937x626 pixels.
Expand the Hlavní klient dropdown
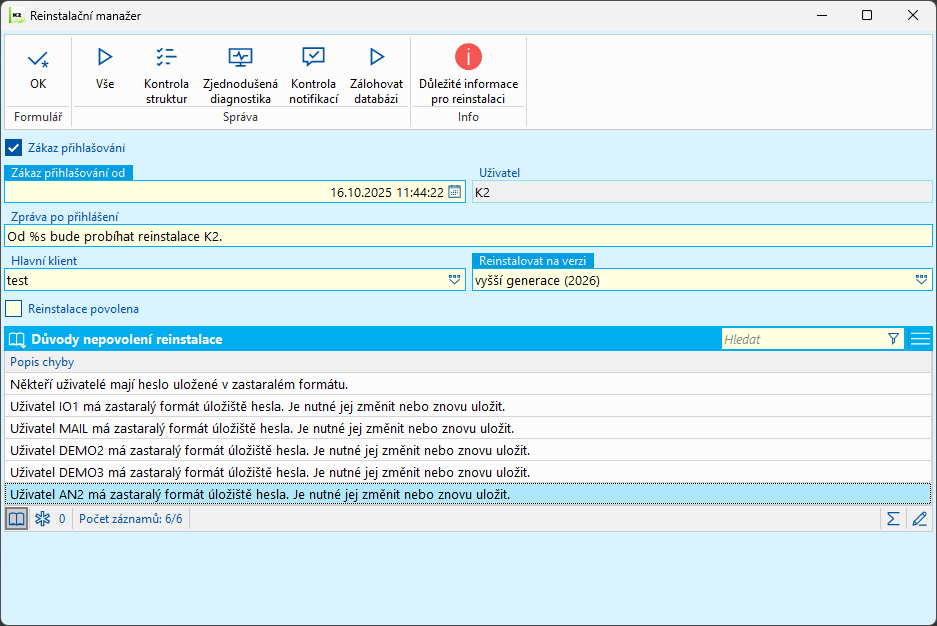point(455,281)
